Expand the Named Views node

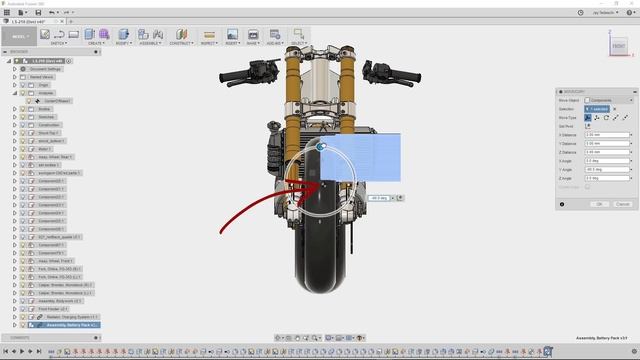(15, 77)
